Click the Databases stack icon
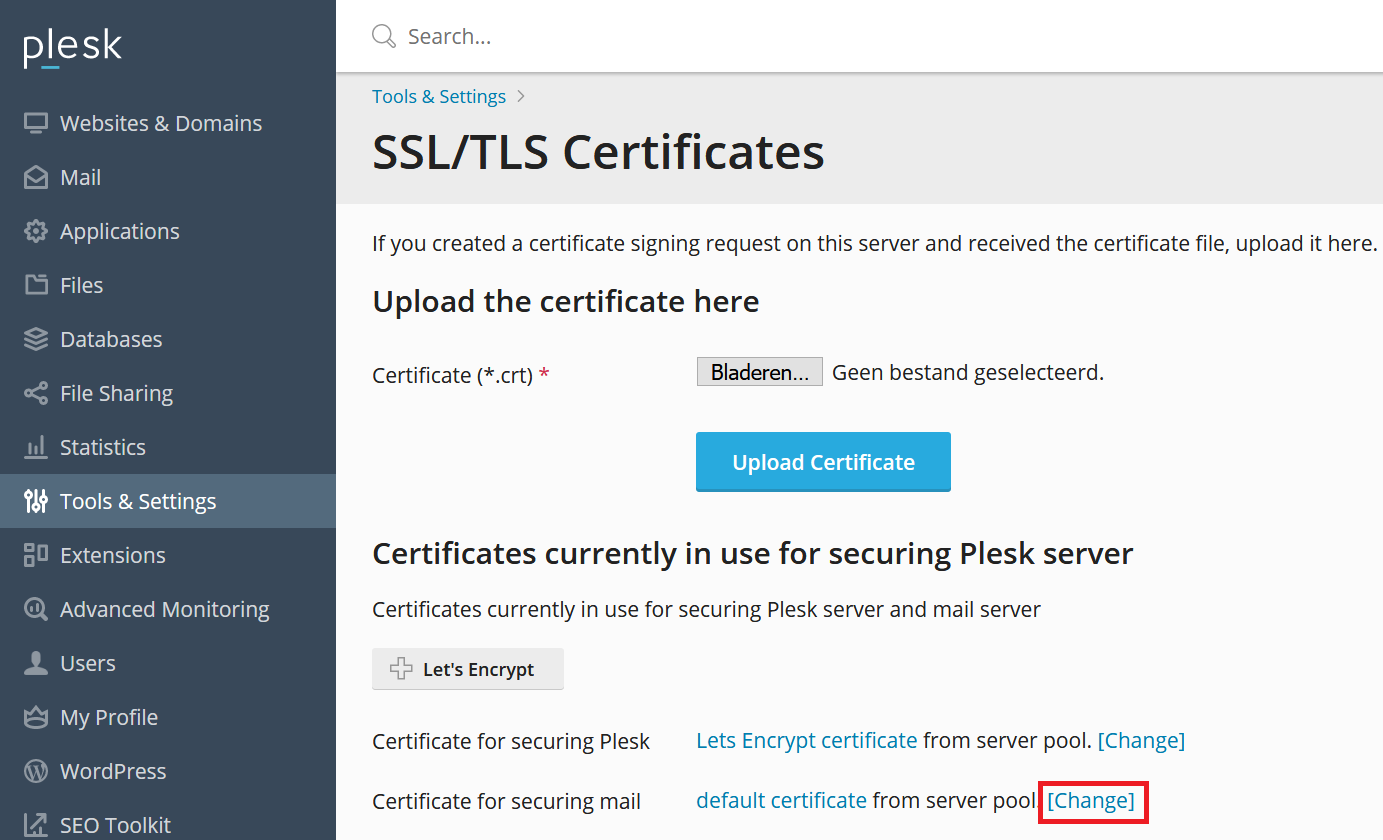 (x=36, y=339)
